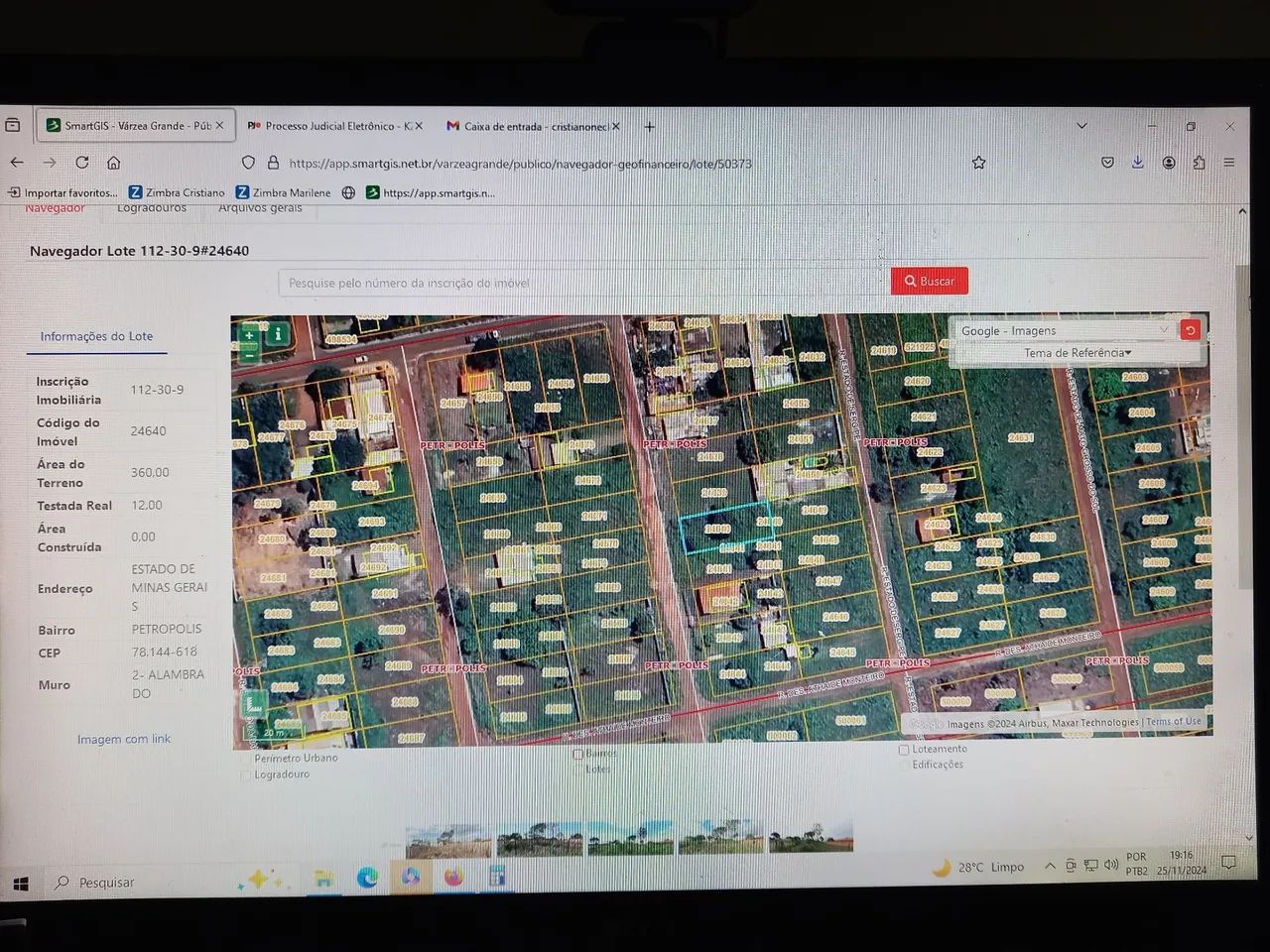The height and width of the screenshot is (952, 1270).
Task: Open the map info button
Action: 279,334
